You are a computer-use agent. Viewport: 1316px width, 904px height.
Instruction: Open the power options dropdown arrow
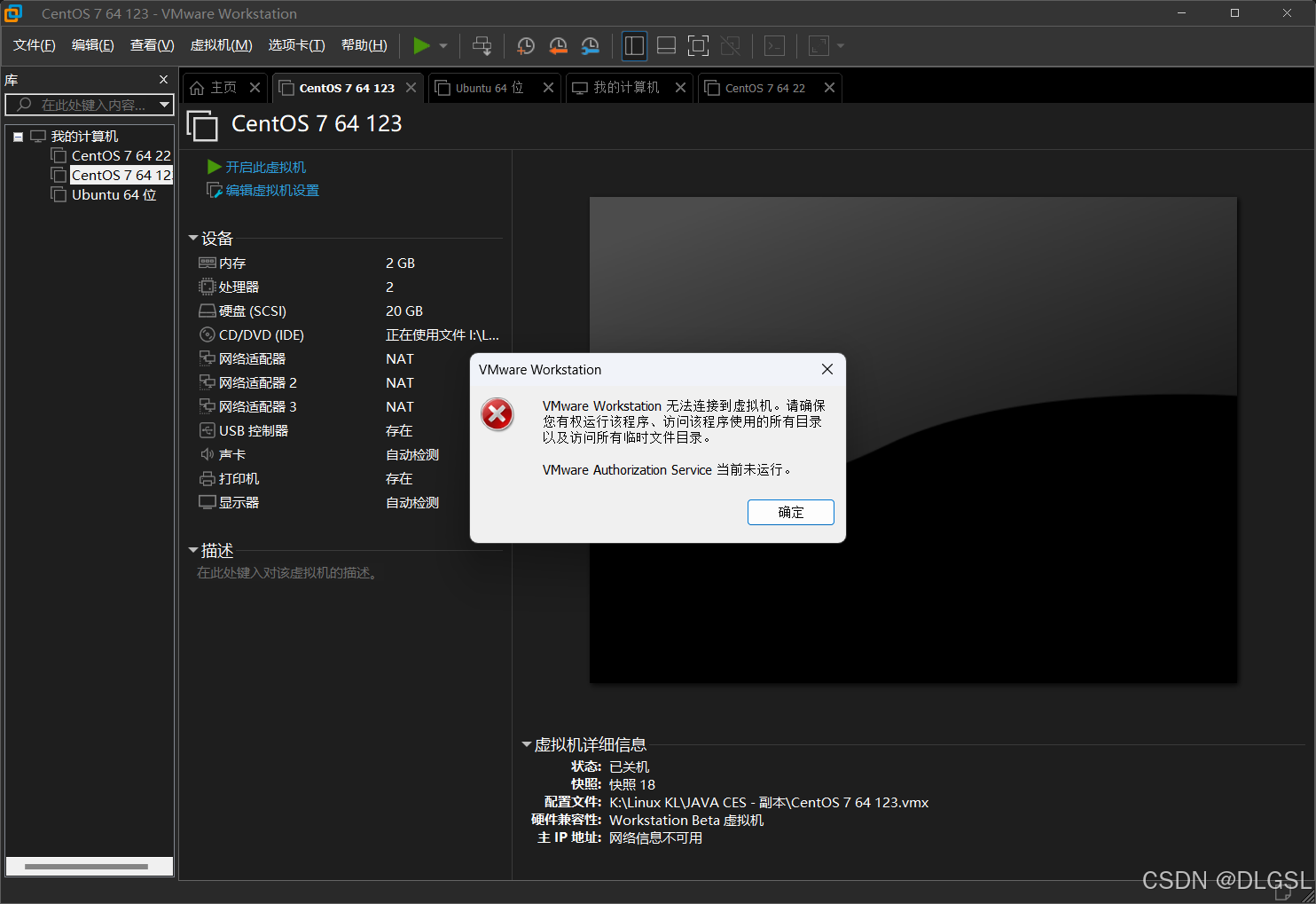point(443,45)
